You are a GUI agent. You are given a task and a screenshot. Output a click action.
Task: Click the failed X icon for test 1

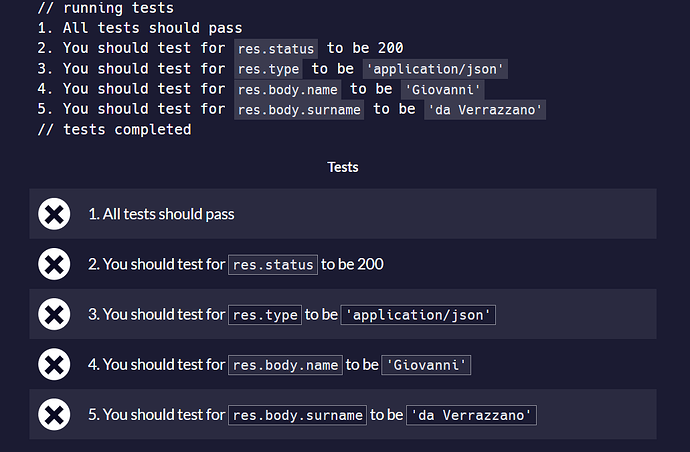54,214
